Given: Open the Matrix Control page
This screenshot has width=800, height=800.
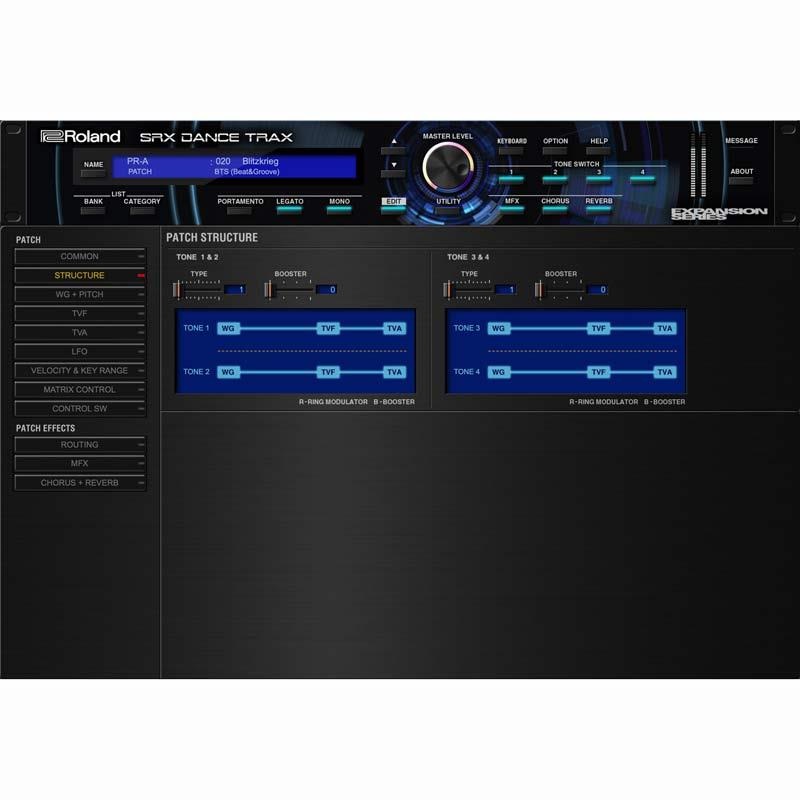Looking at the screenshot, I should 80,390.
